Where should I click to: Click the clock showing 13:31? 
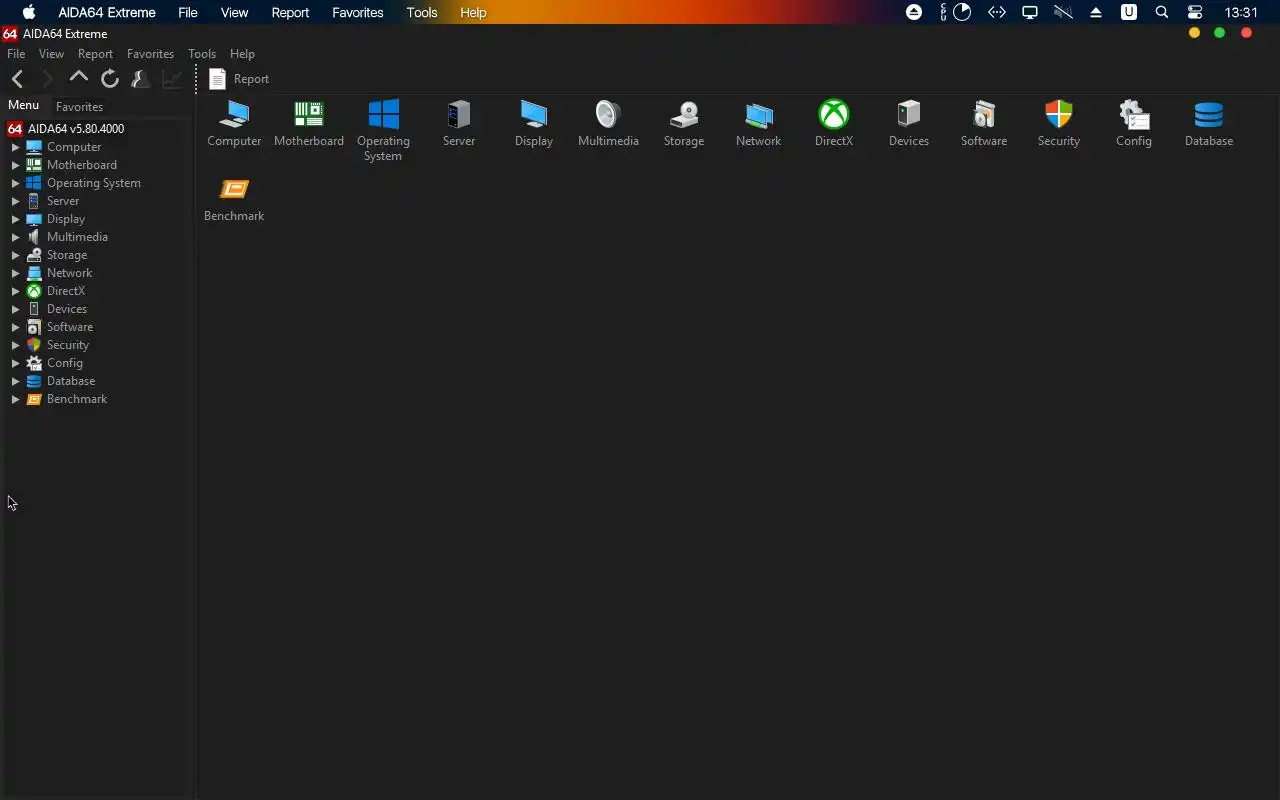tap(1241, 13)
